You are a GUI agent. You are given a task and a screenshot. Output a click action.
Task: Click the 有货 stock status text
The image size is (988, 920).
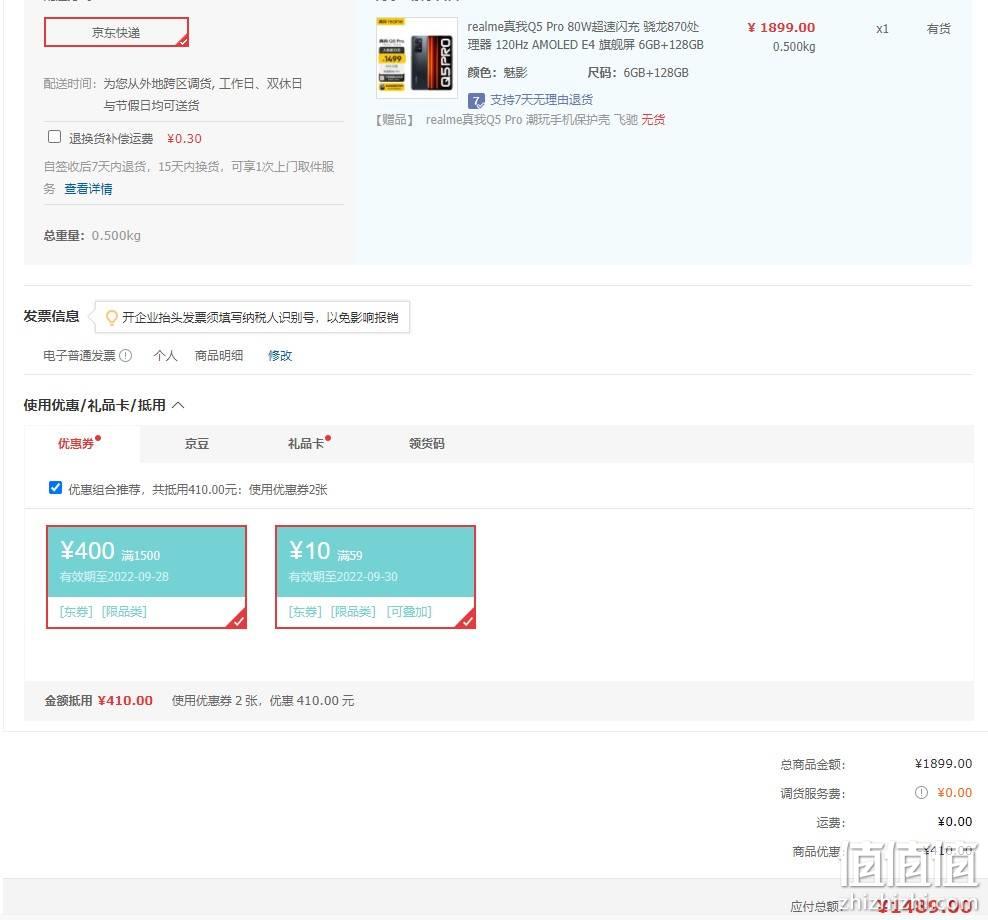coord(939,28)
